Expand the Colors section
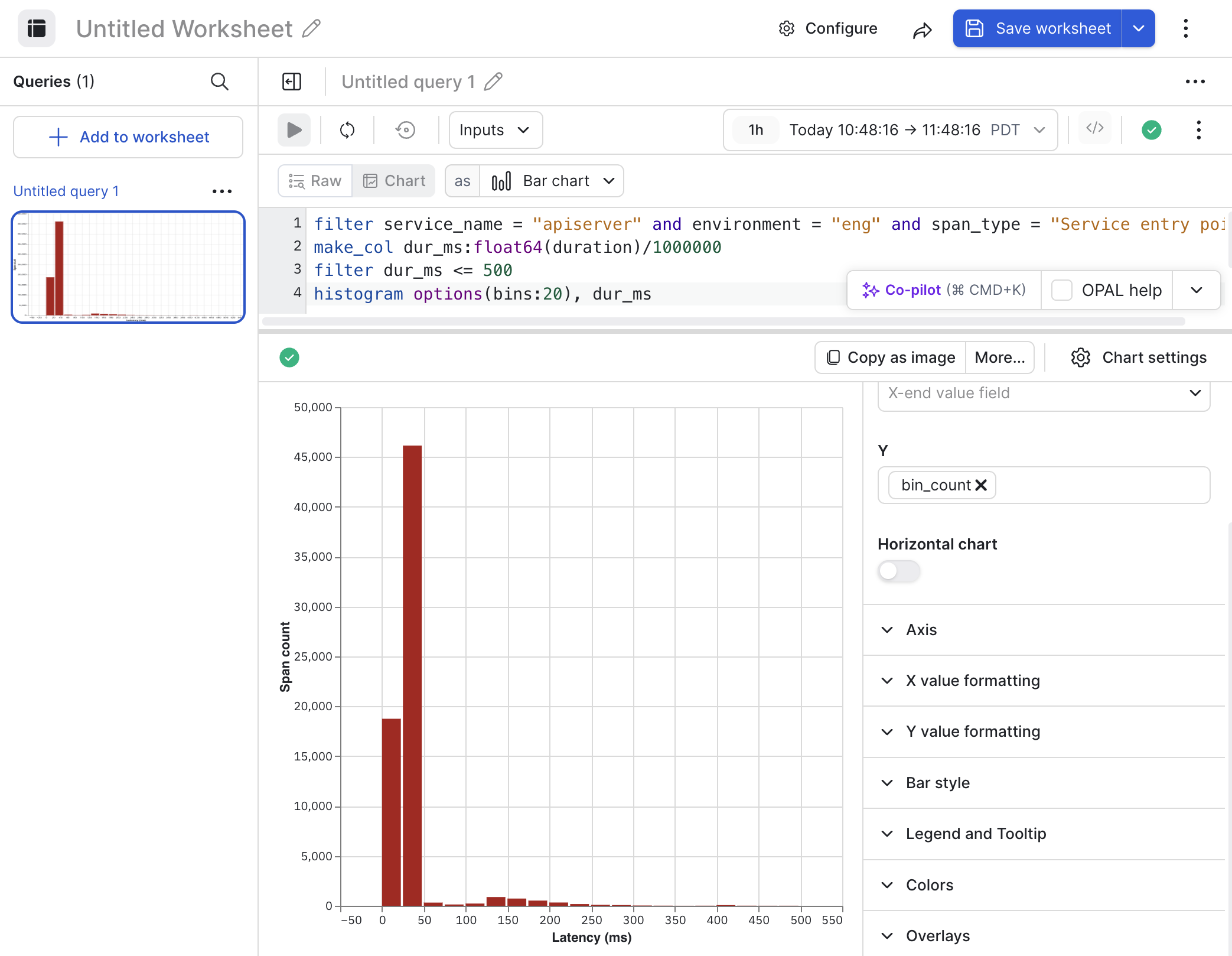This screenshot has width=1232, height=956. [1043, 885]
